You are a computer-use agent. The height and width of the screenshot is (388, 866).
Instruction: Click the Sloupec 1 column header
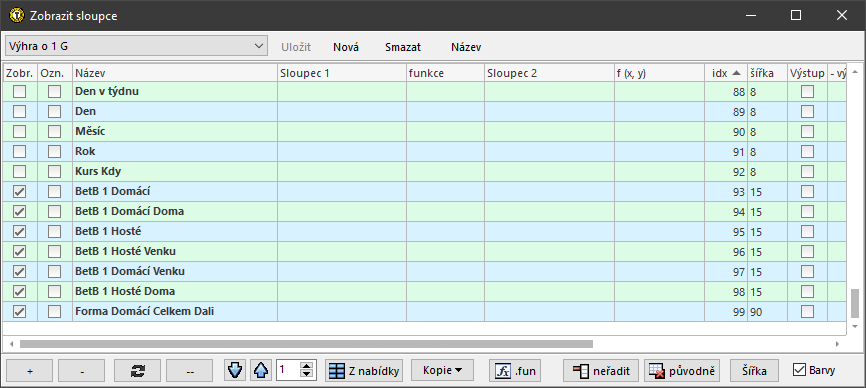[x=342, y=73]
